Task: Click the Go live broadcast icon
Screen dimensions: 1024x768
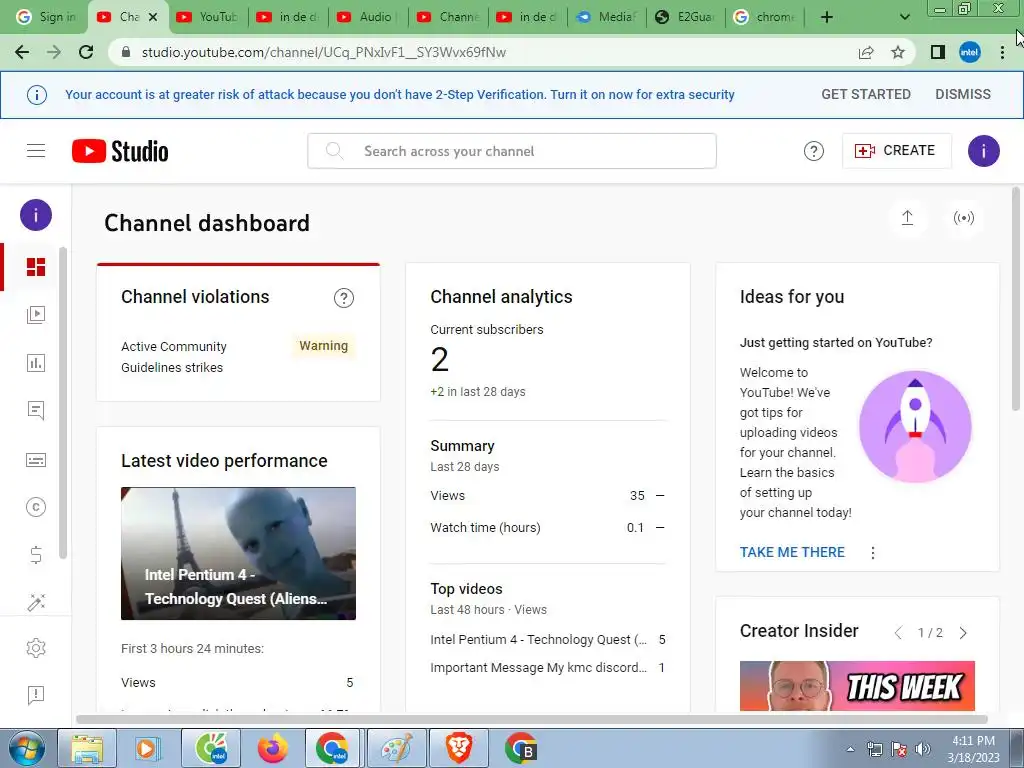Action: click(964, 217)
